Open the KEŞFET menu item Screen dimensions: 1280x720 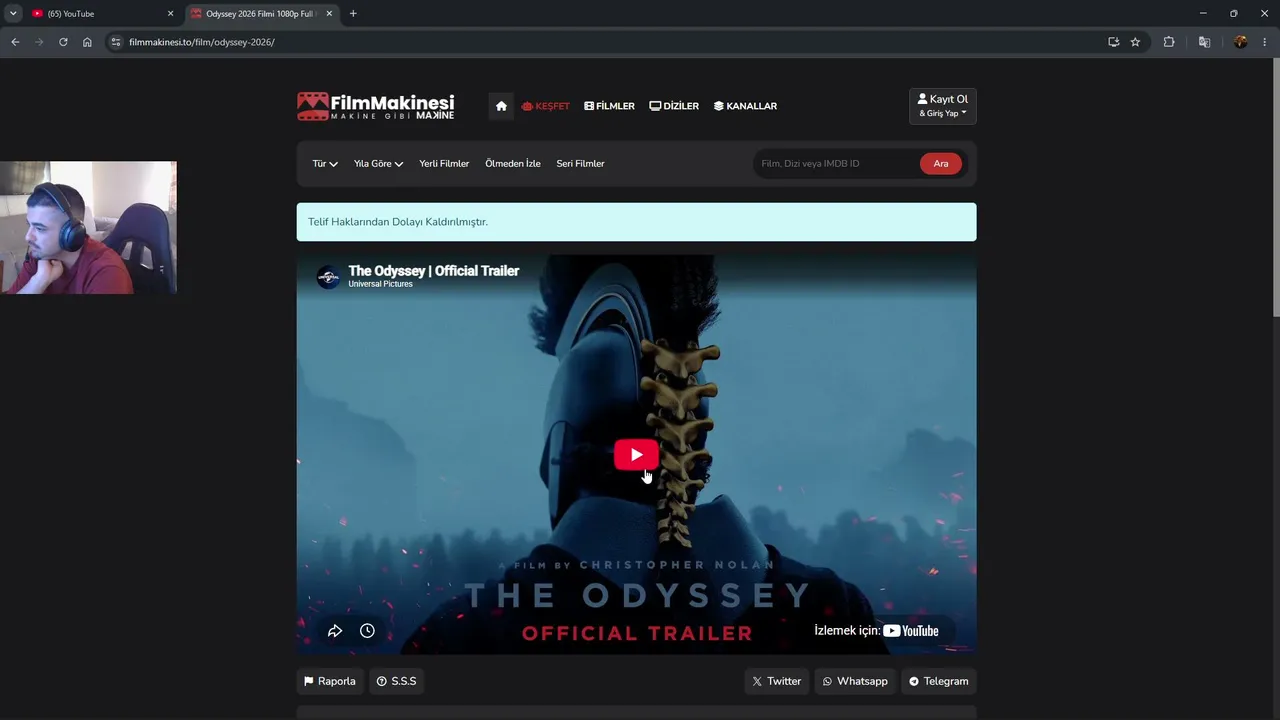(x=546, y=106)
